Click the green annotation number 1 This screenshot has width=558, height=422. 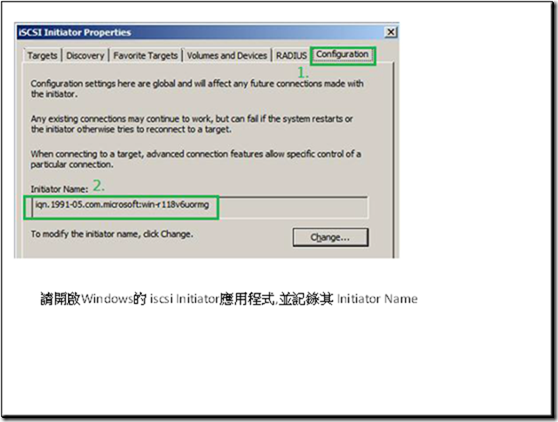pyautogui.click(x=302, y=73)
